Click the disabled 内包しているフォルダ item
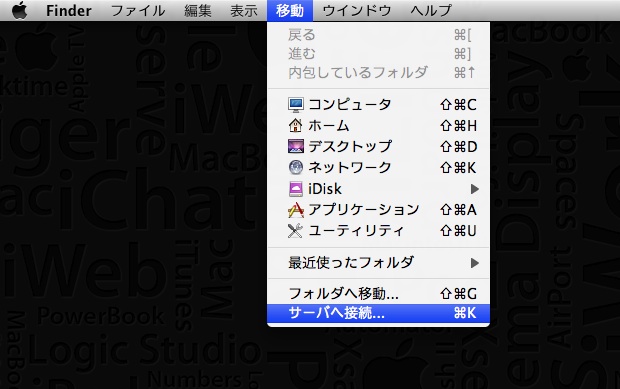 tap(378, 72)
